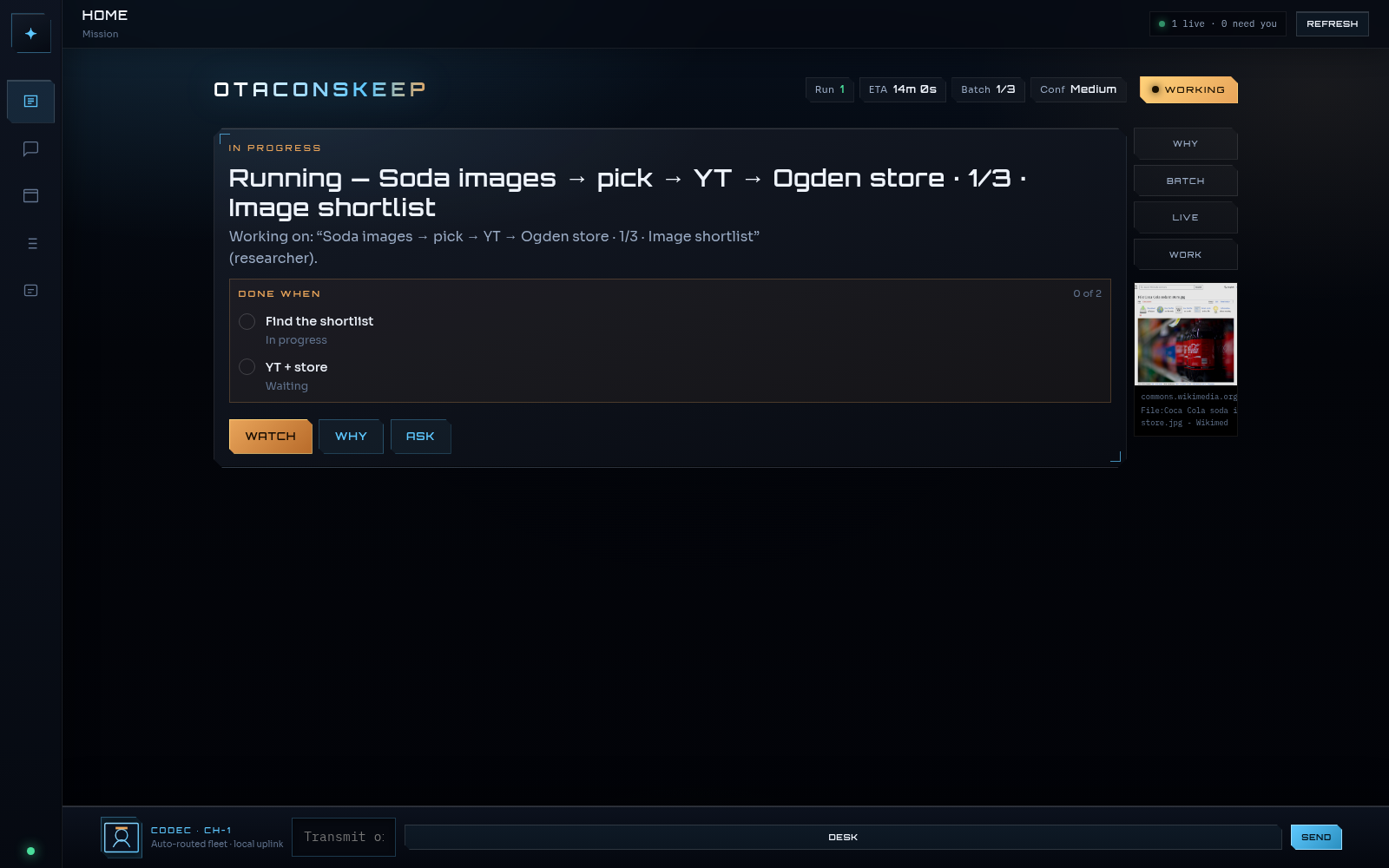Image resolution: width=1389 pixels, height=868 pixels.
Task: Click the REFRESH button
Action: [x=1332, y=24]
